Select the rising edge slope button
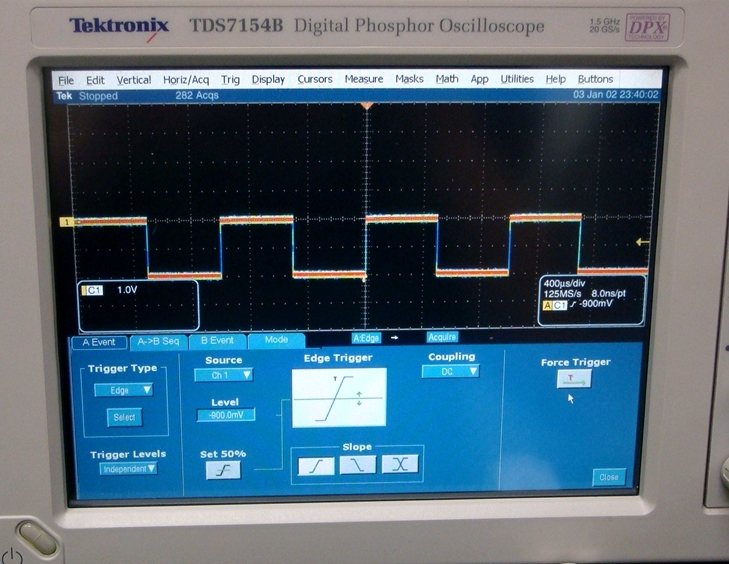The height and width of the screenshot is (564, 729). click(x=316, y=465)
